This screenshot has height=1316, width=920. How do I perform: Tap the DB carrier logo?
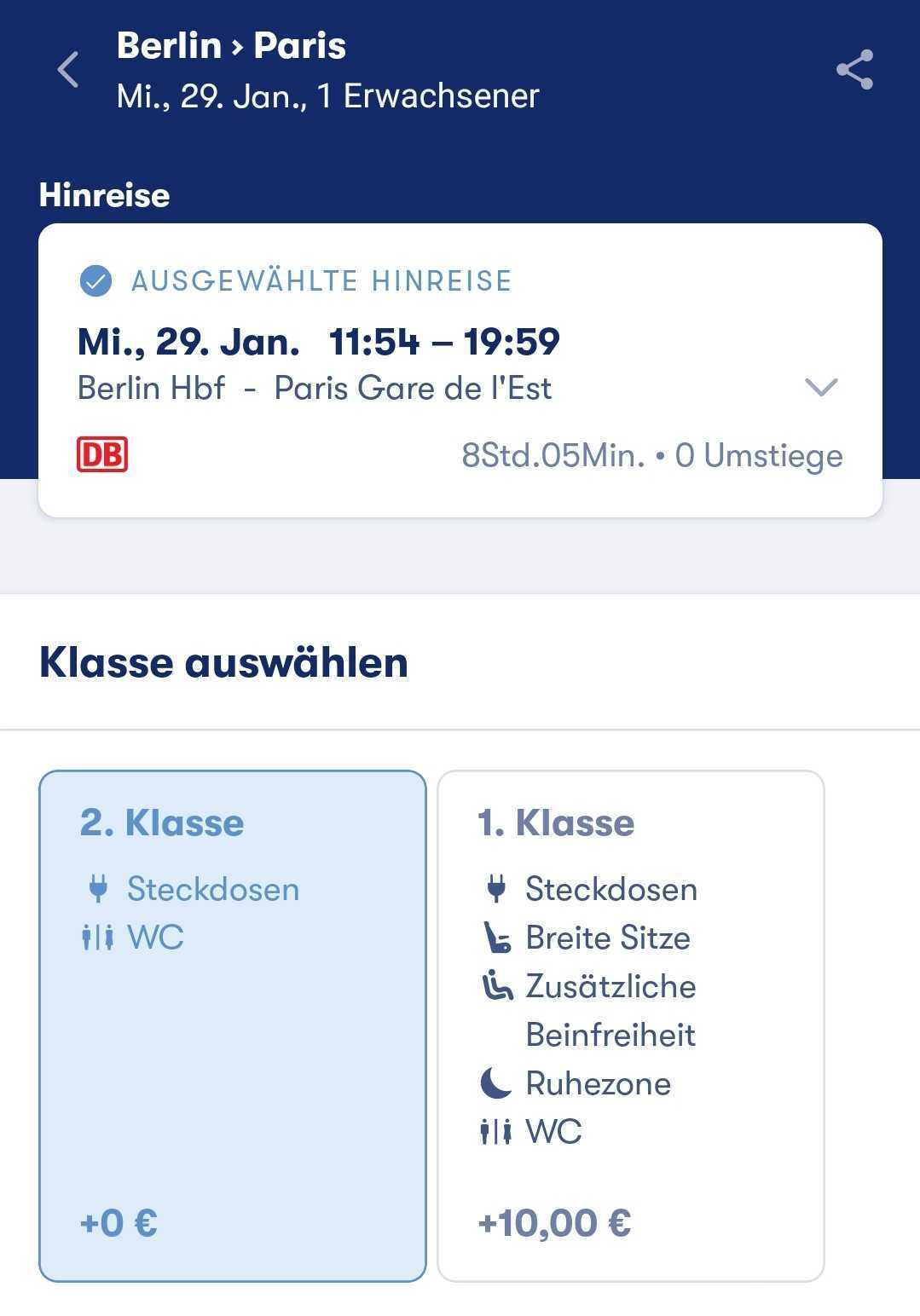point(102,455)
